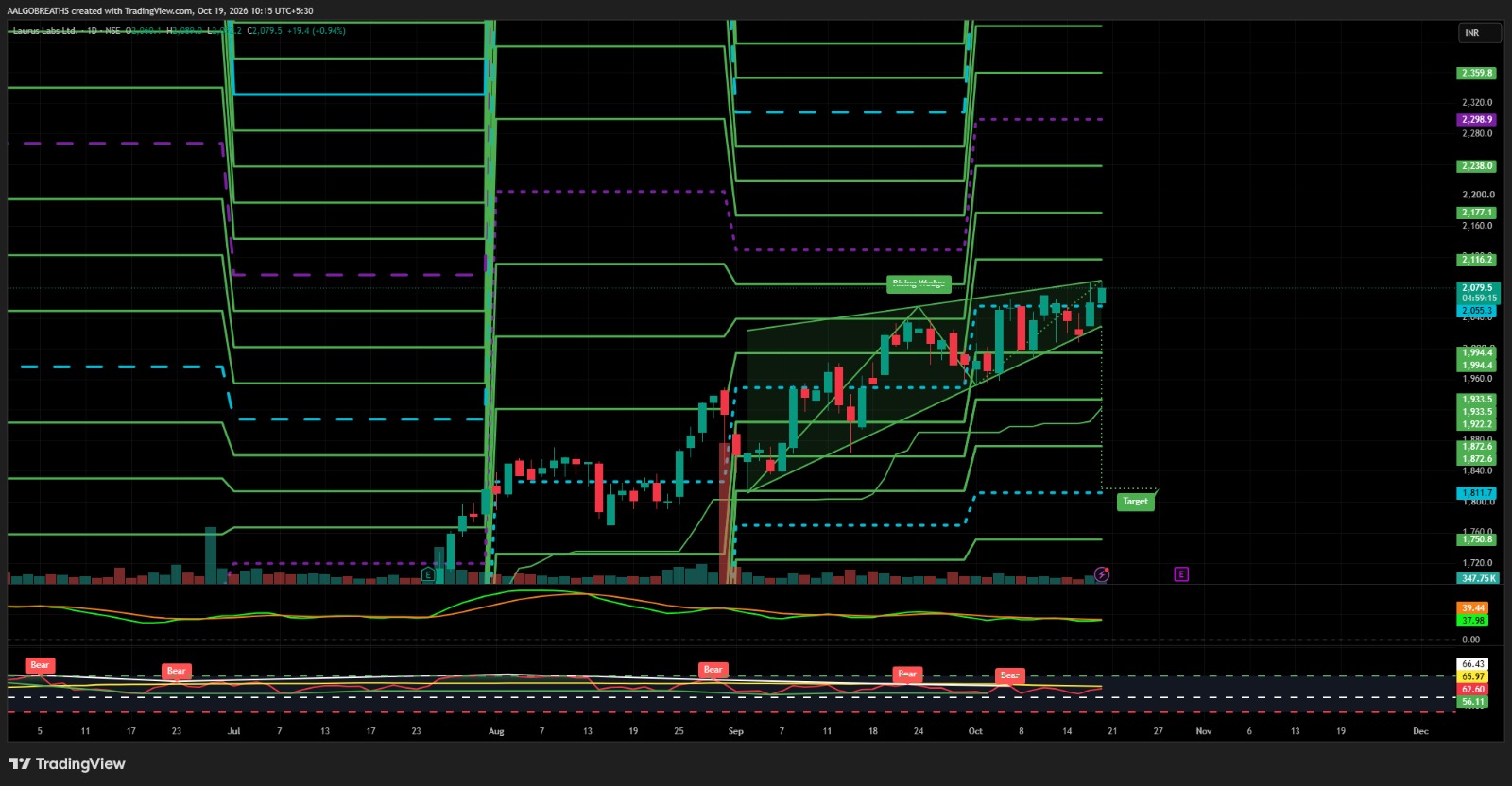Viewport: 1512px width, 786px height.
Task: Select the Target label of the wedge
Action: click(1135, 502)
